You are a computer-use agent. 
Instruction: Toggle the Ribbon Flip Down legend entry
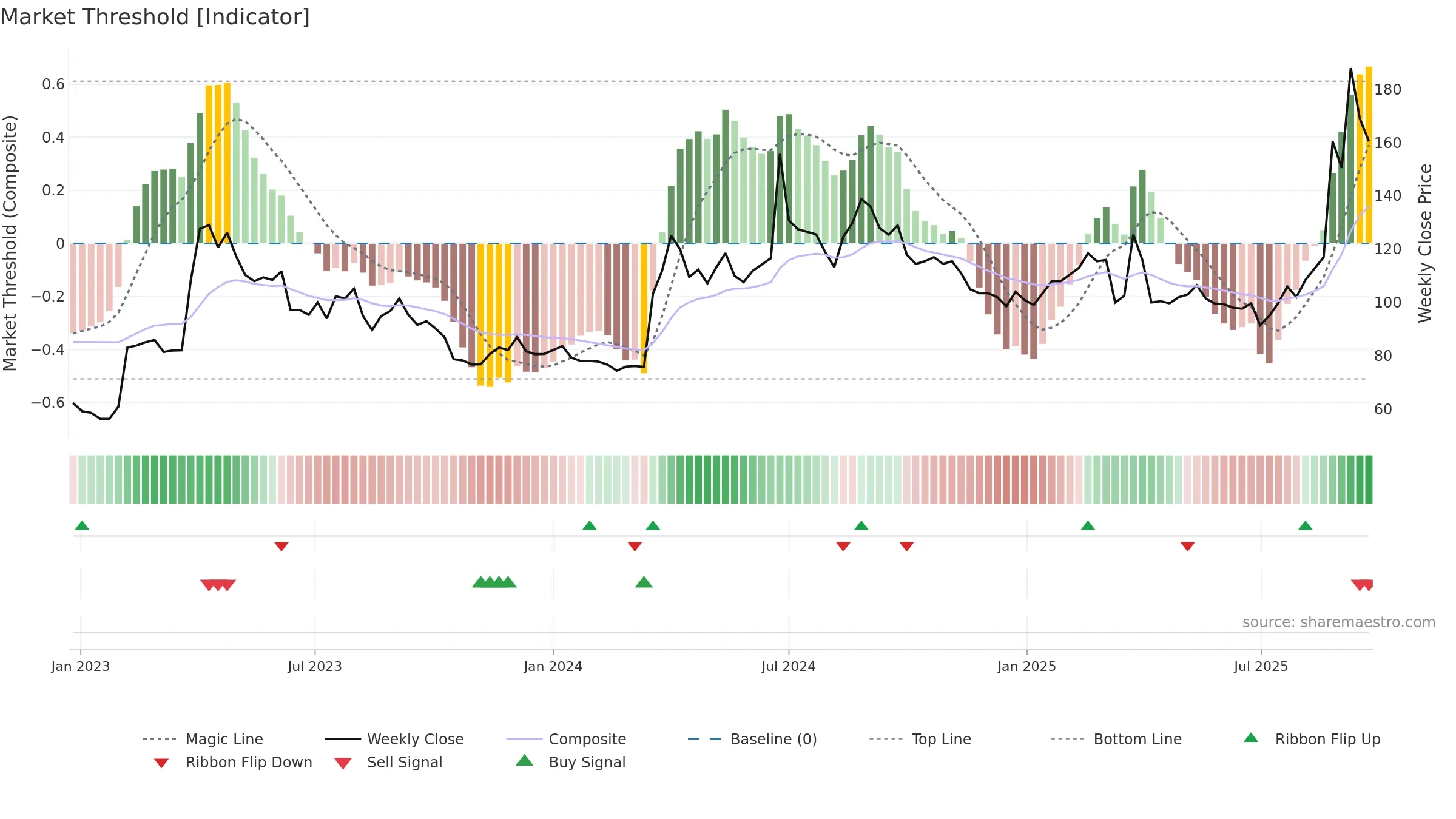click(x=232, y=762)
